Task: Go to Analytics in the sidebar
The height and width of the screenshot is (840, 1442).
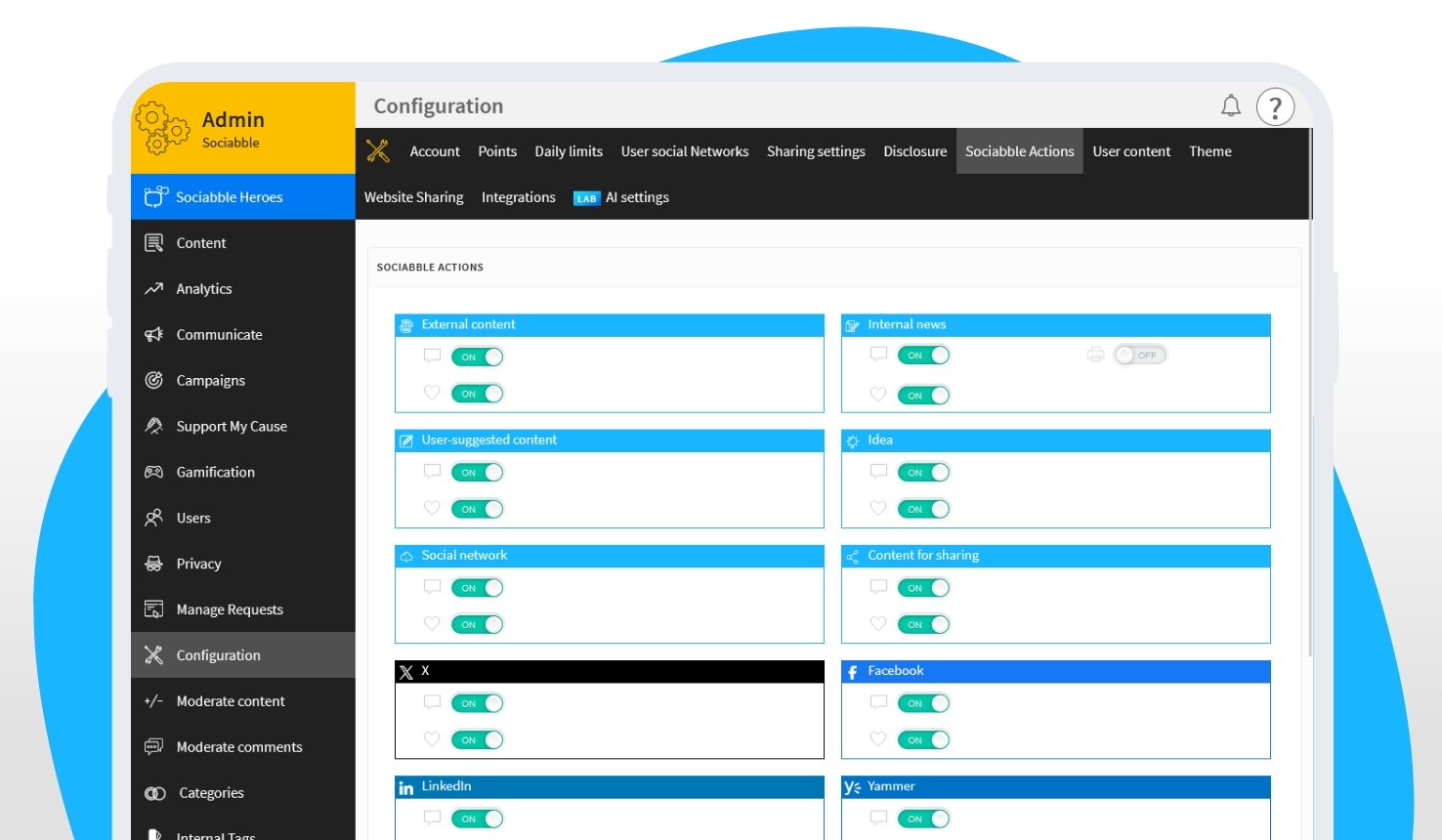Action: (243, 288)
